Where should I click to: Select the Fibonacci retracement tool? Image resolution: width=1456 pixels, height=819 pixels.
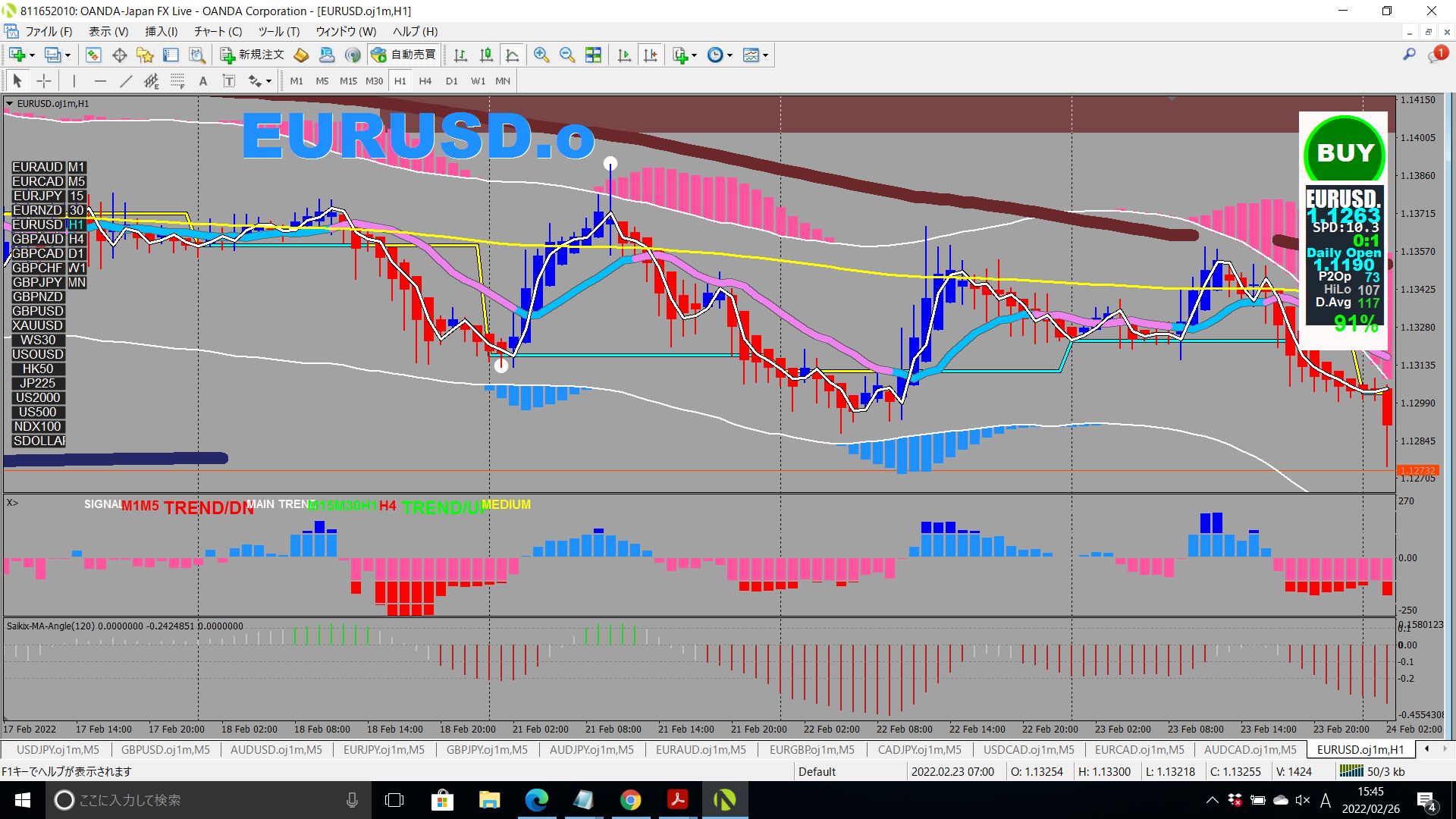[177, 81]
